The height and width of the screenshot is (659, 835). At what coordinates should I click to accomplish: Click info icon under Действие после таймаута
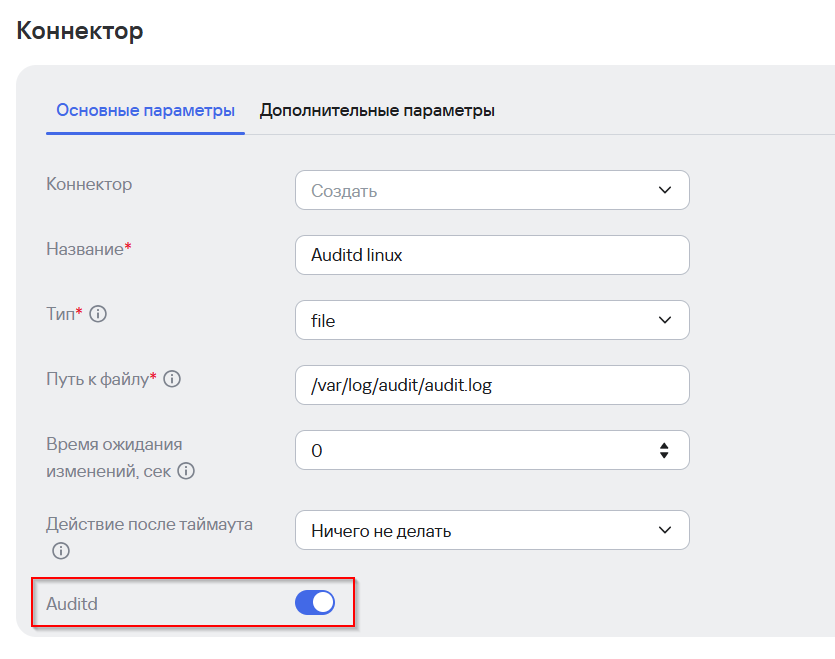coord(61,551)
